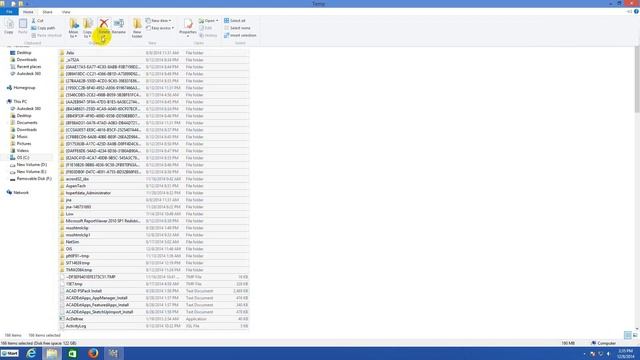The height and width of the screenshot is (360, 640).
Task: Select the ACADExtApps_AppManager_Install file
Action: tap(154, 298)
